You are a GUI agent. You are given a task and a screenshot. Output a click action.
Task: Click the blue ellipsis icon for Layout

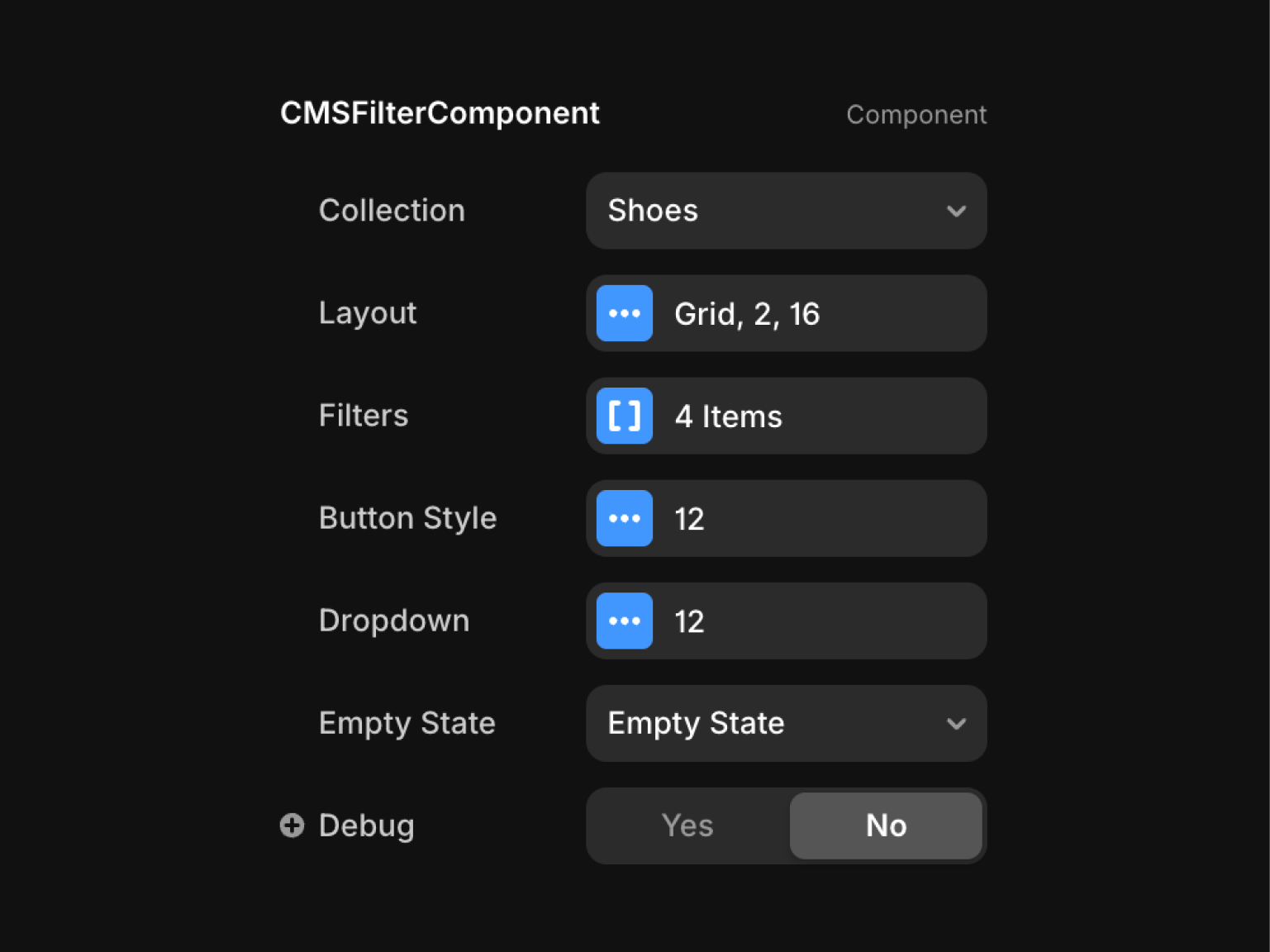point(624,313)
